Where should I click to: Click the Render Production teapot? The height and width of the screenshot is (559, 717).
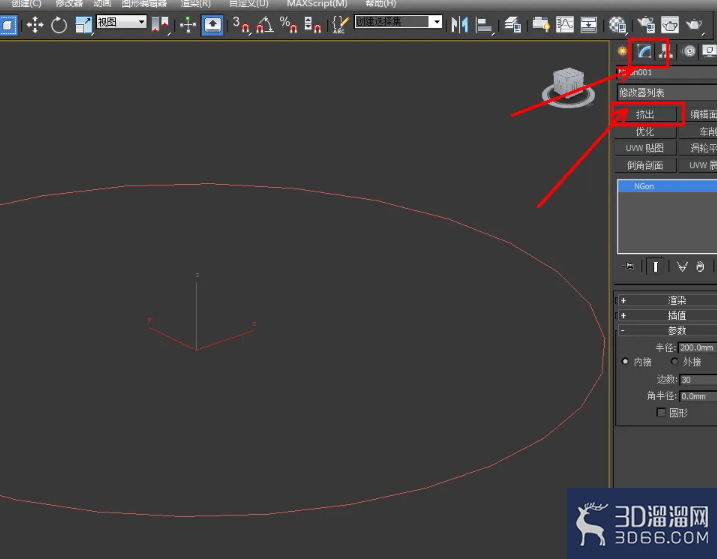(x=694, y=25)
